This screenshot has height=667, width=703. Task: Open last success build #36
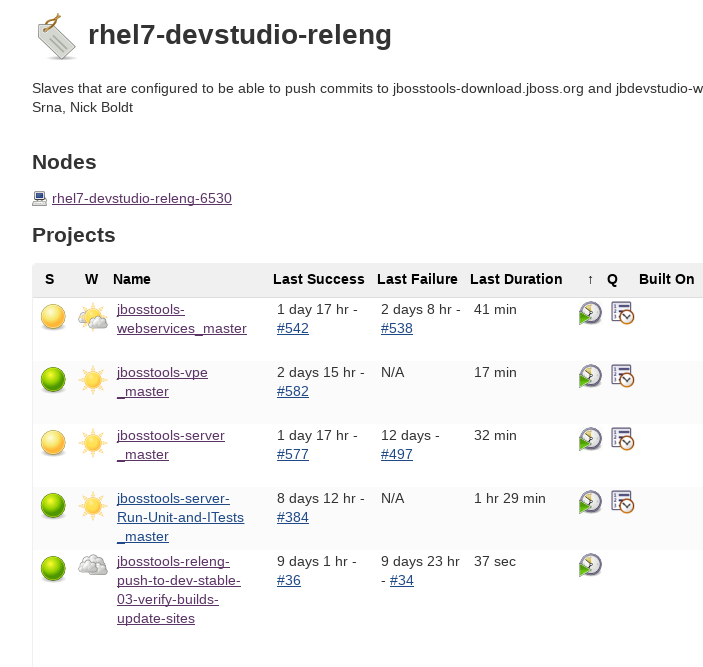[288, 580]
